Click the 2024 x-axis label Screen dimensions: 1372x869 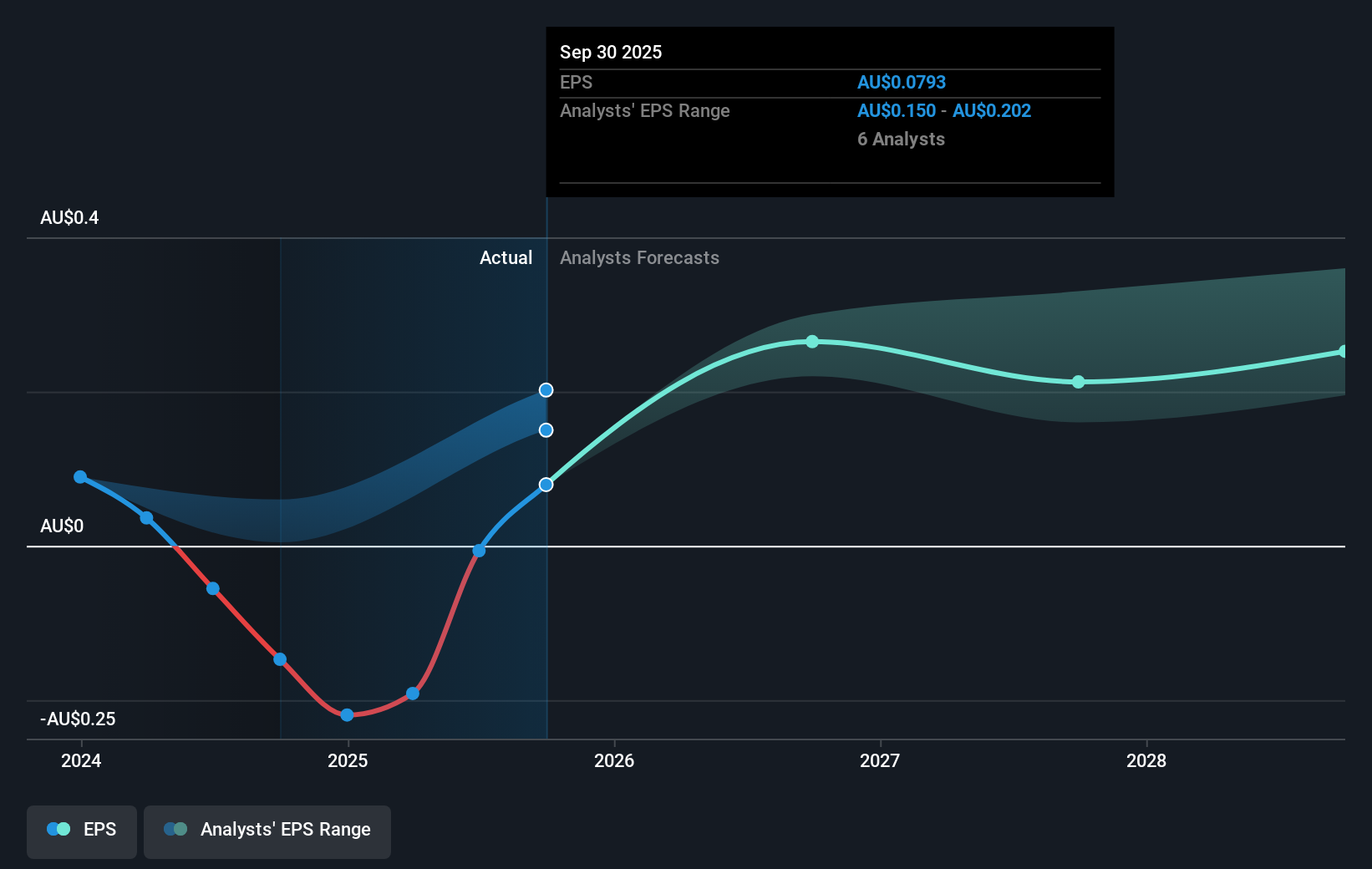coord(81,760)
